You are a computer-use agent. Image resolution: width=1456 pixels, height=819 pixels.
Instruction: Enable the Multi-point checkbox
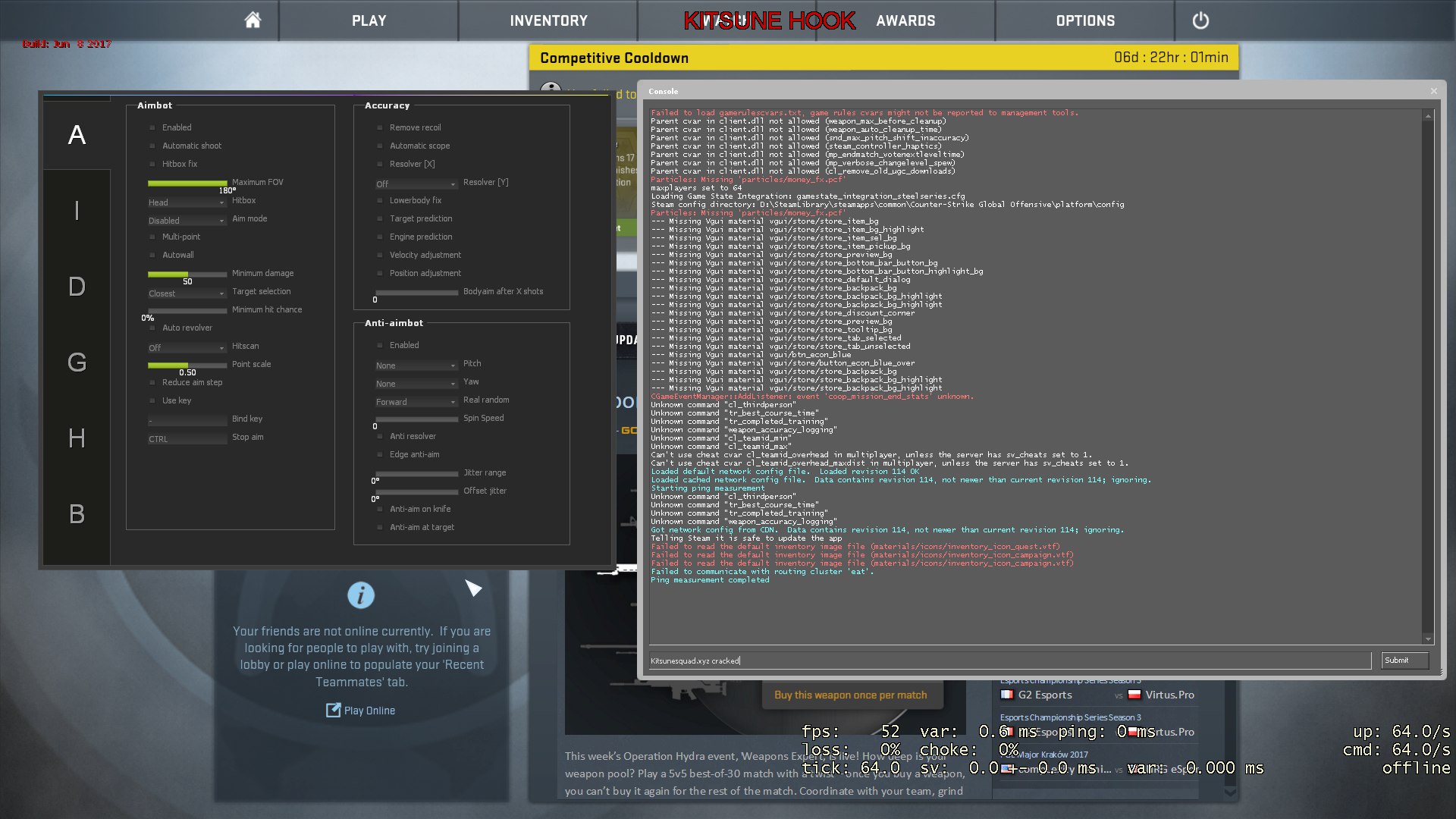pos(152,237)
